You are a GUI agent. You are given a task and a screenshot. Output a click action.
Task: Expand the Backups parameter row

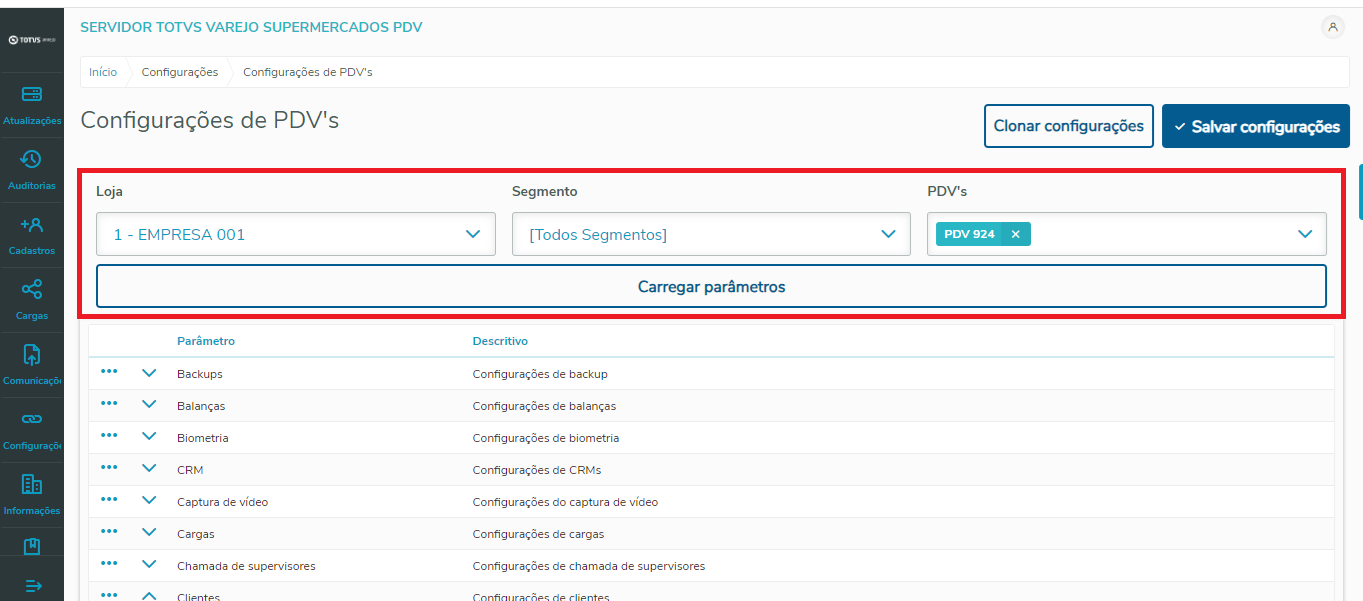(149, 372)
